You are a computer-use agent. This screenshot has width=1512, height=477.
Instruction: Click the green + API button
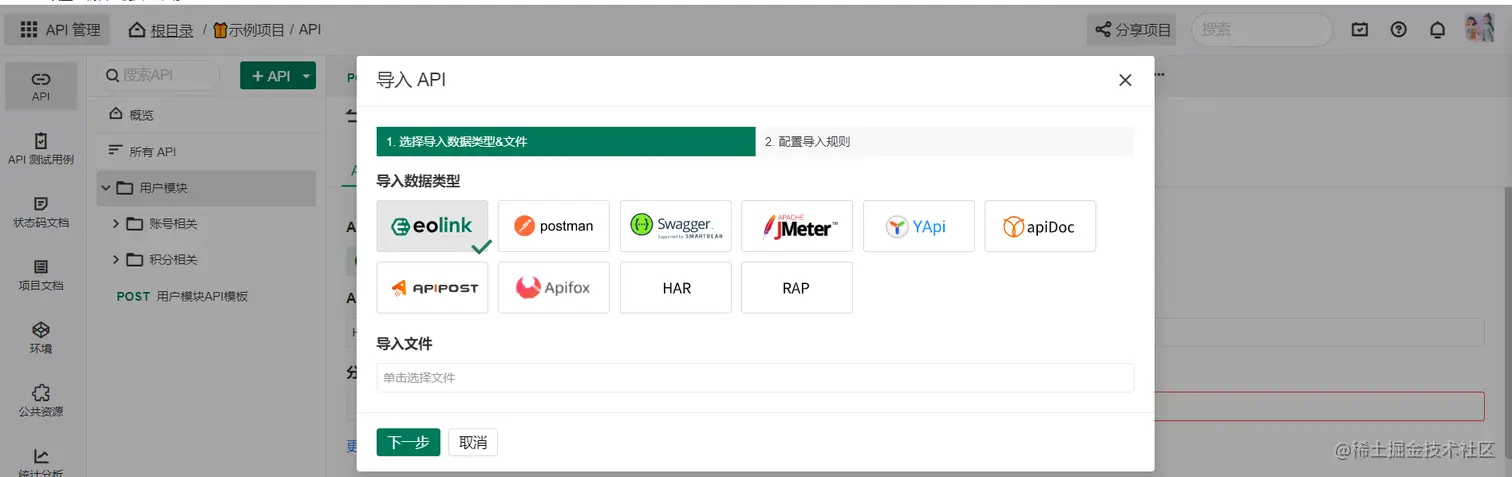point(269,76)
